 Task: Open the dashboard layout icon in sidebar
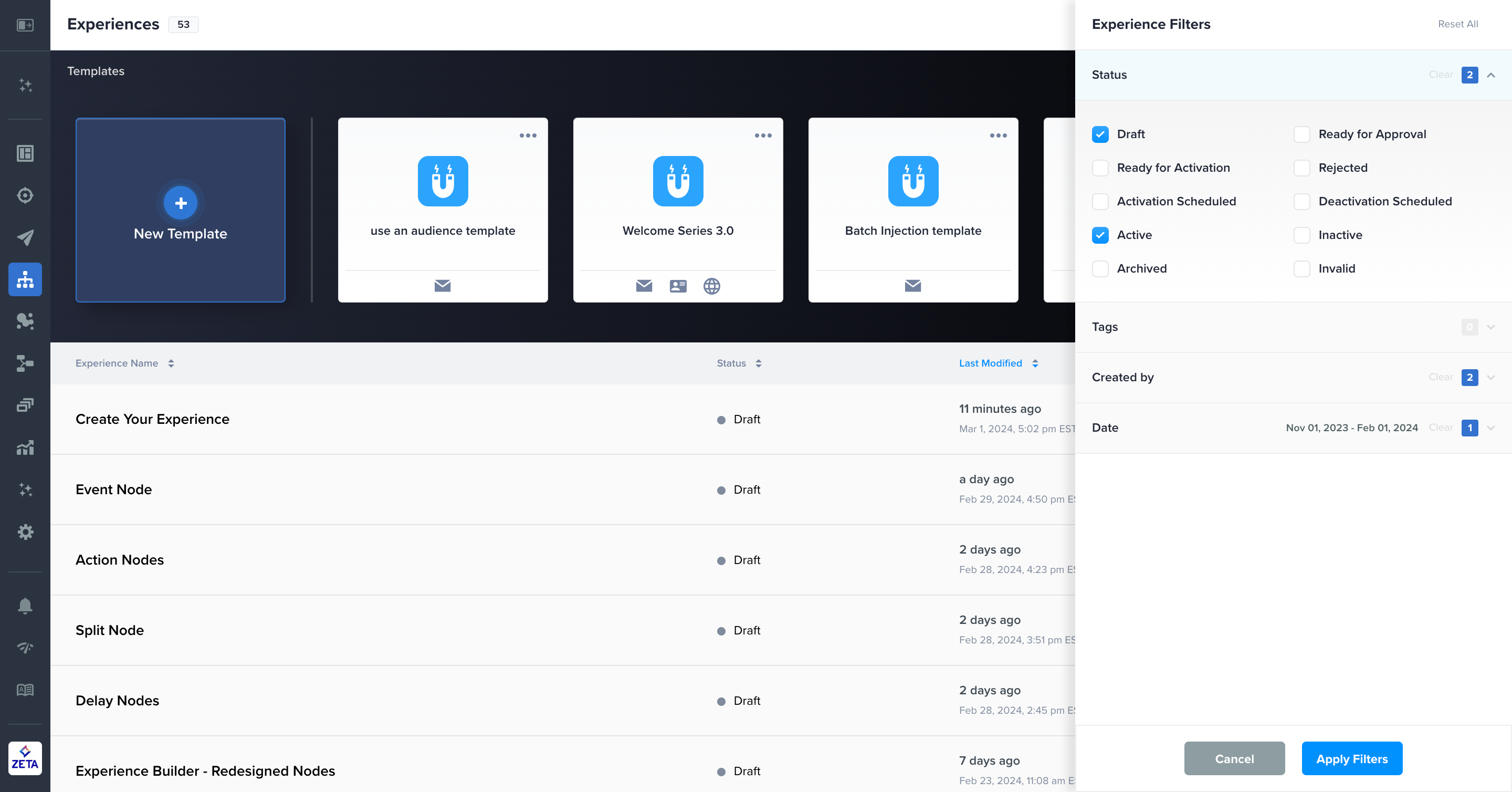25,153
